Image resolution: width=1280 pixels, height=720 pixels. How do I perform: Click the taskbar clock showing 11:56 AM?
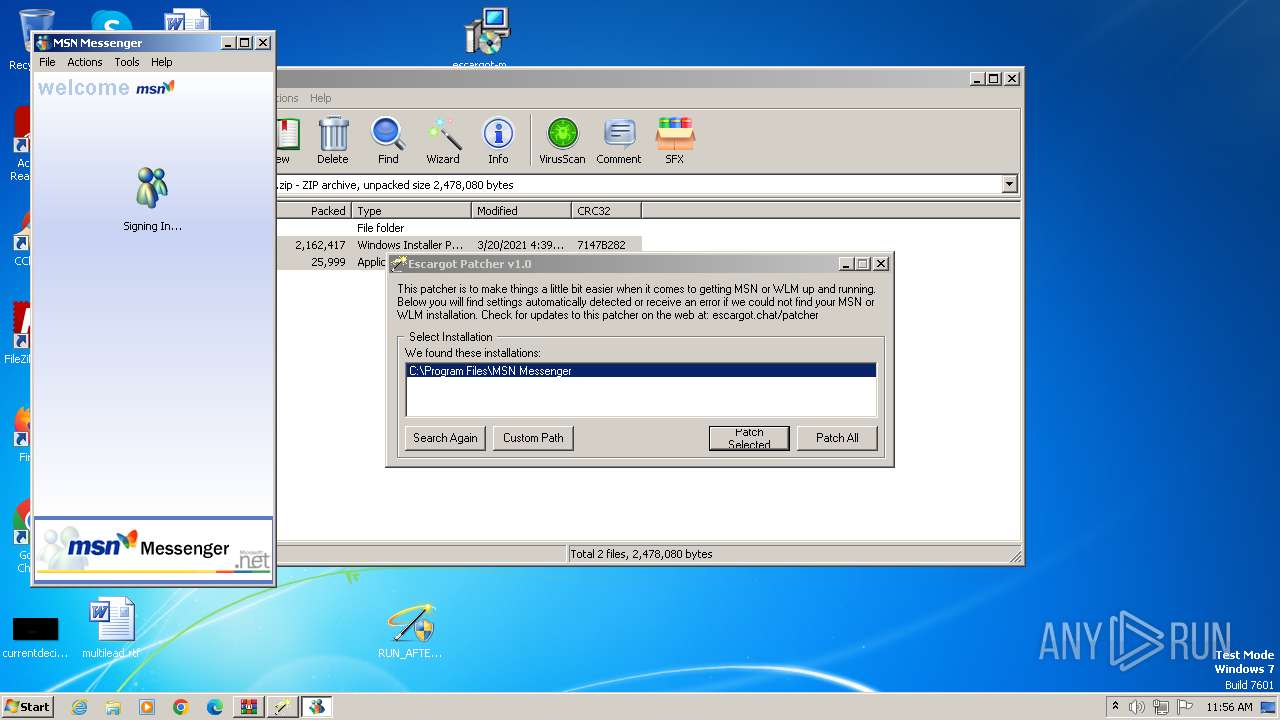click(1229, 707)
